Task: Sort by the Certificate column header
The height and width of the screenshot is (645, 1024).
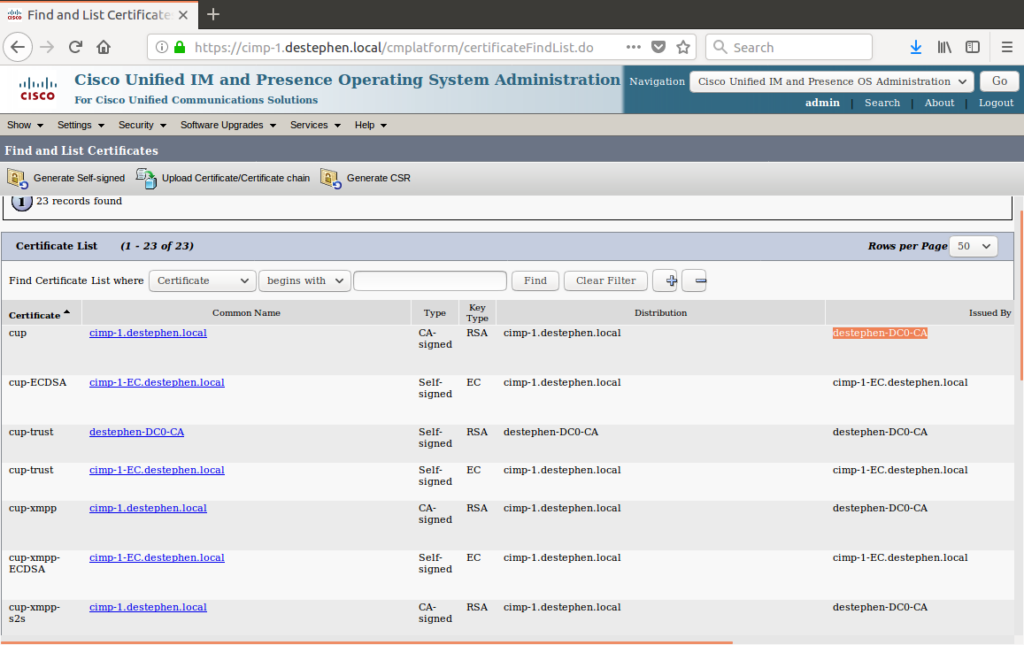Action: pyautogui.click(x=39, y=315)
